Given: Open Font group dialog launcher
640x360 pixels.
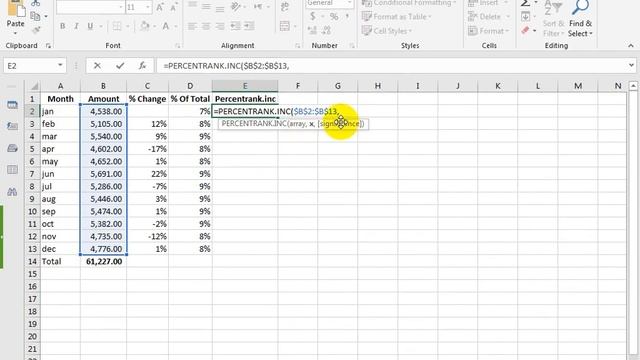Looking at the screenshot, I should click(x=178, y=46).
